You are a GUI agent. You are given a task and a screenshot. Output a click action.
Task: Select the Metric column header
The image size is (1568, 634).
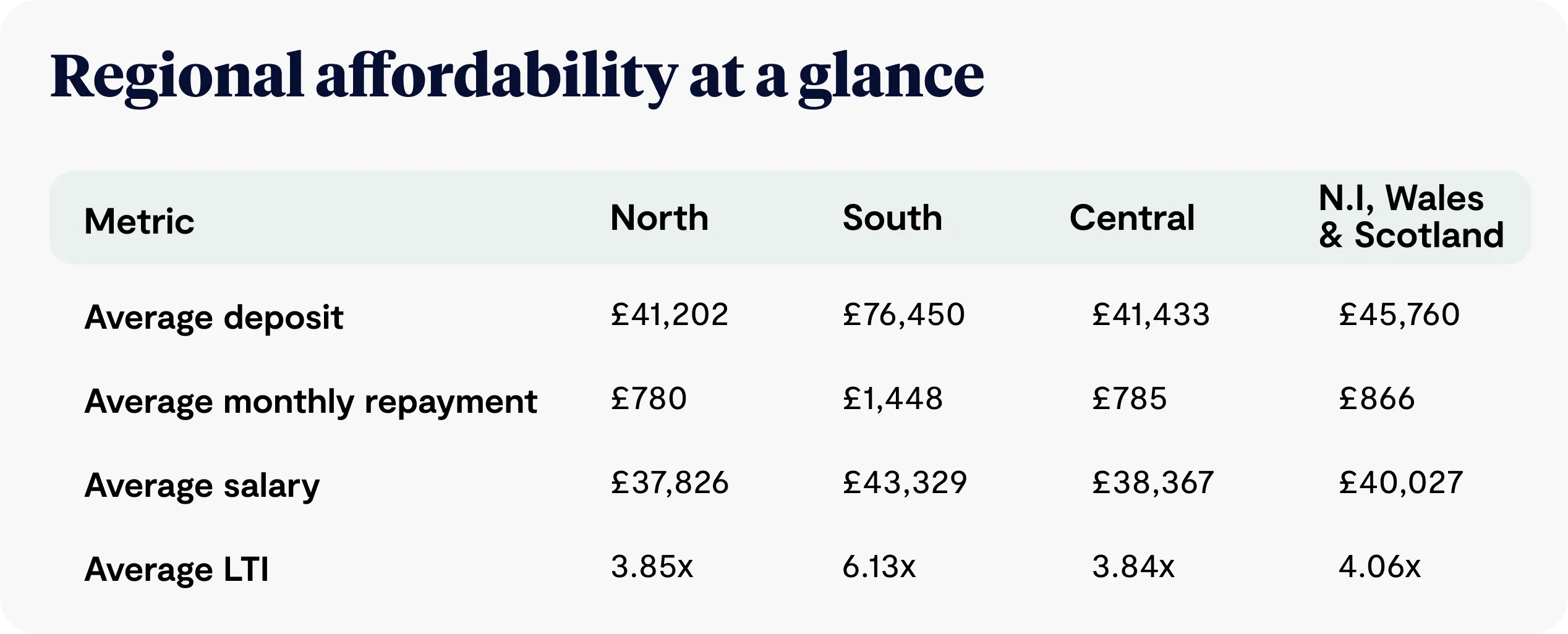coord(139,221)
